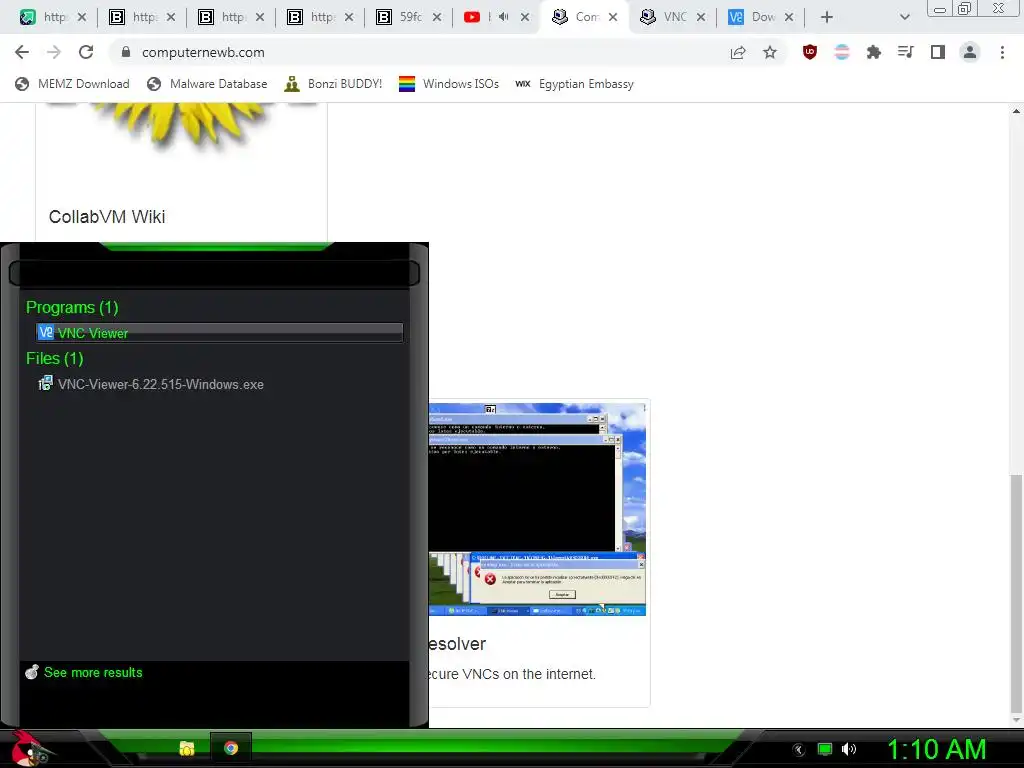Image resolution: width=1024 pixels, height=768 pixels.
Task: Click the Programs (1) heading
Action: coord(72,307)
